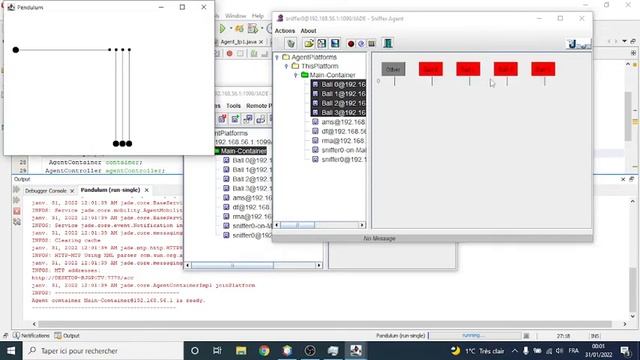Collapse AgentPlatforms node in Sniffer tree
Screen dimensions: 640x360
[277, 58]
